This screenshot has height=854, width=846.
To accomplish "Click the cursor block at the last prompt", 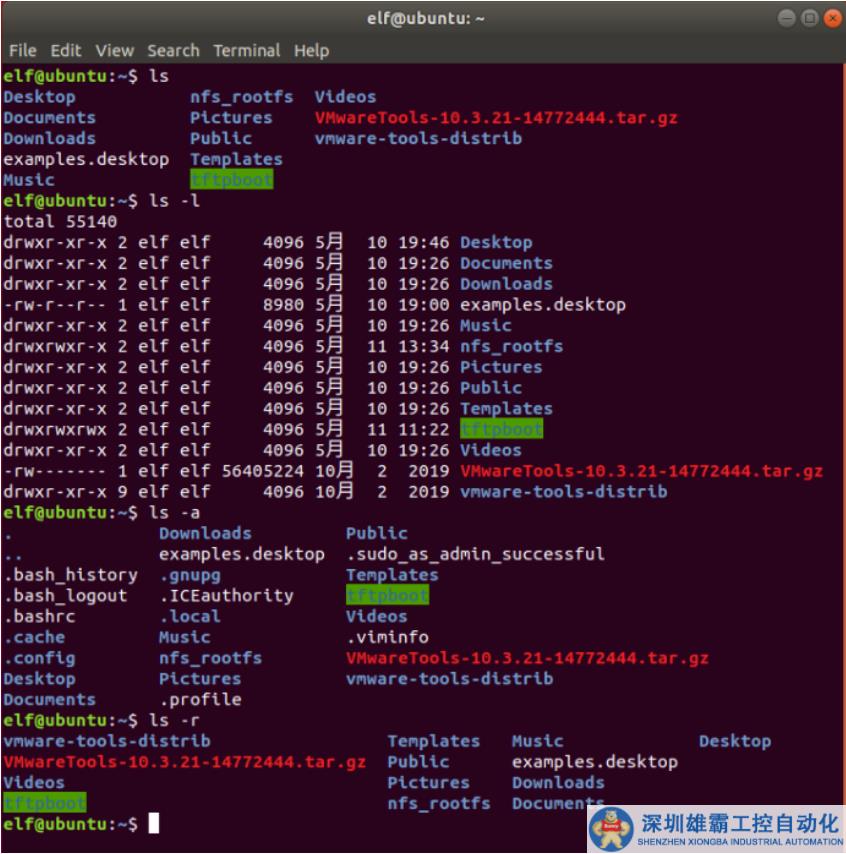I will [x=153, y=824].
